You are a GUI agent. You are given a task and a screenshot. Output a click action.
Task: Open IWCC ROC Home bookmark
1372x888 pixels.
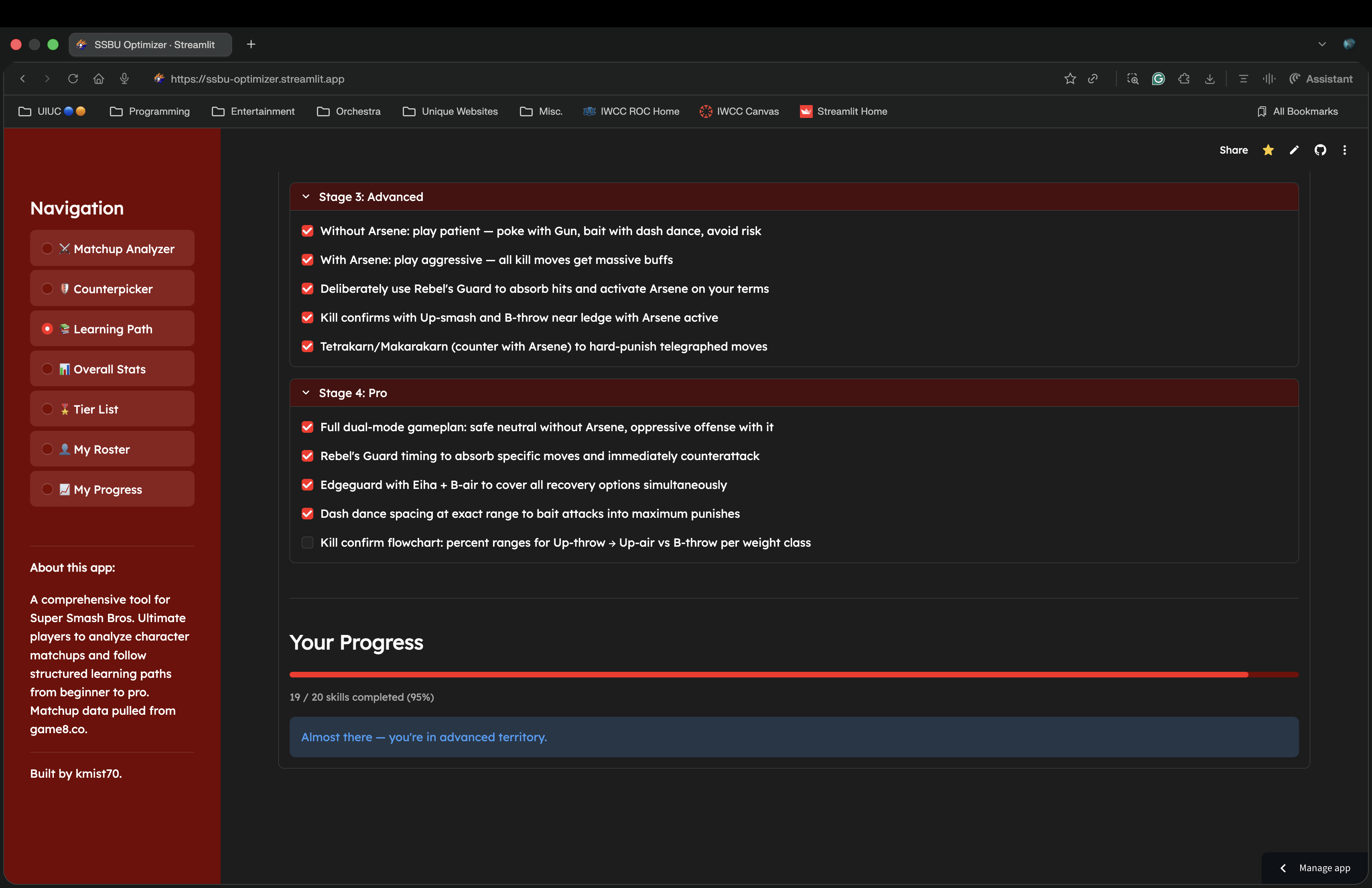pos(631,111)
